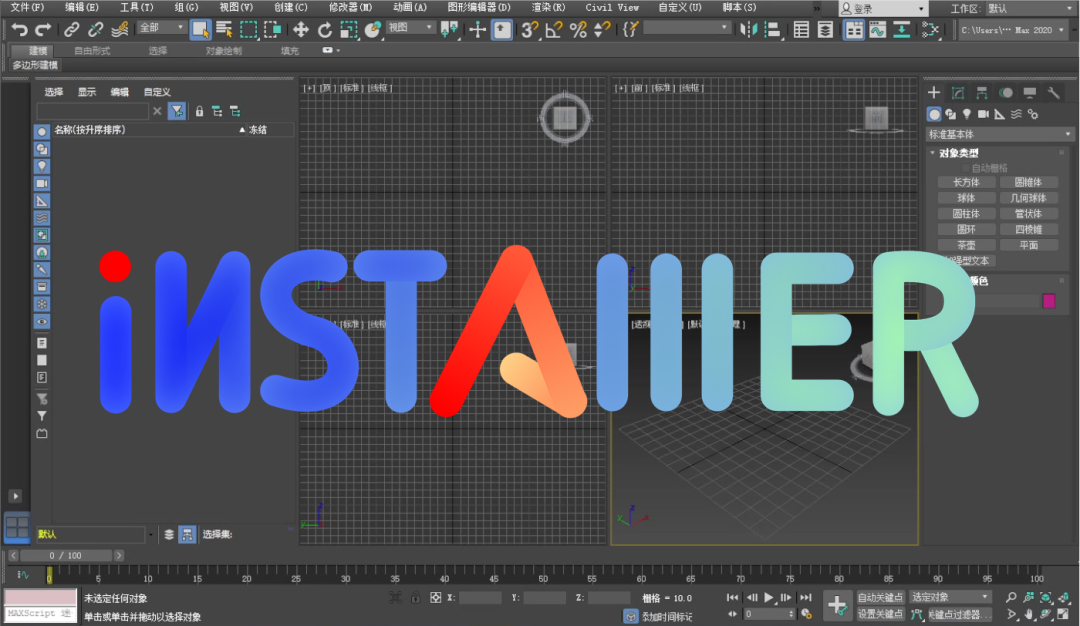Click the time slider 0 / 100 handle
1080x626 pixels.
66,555
